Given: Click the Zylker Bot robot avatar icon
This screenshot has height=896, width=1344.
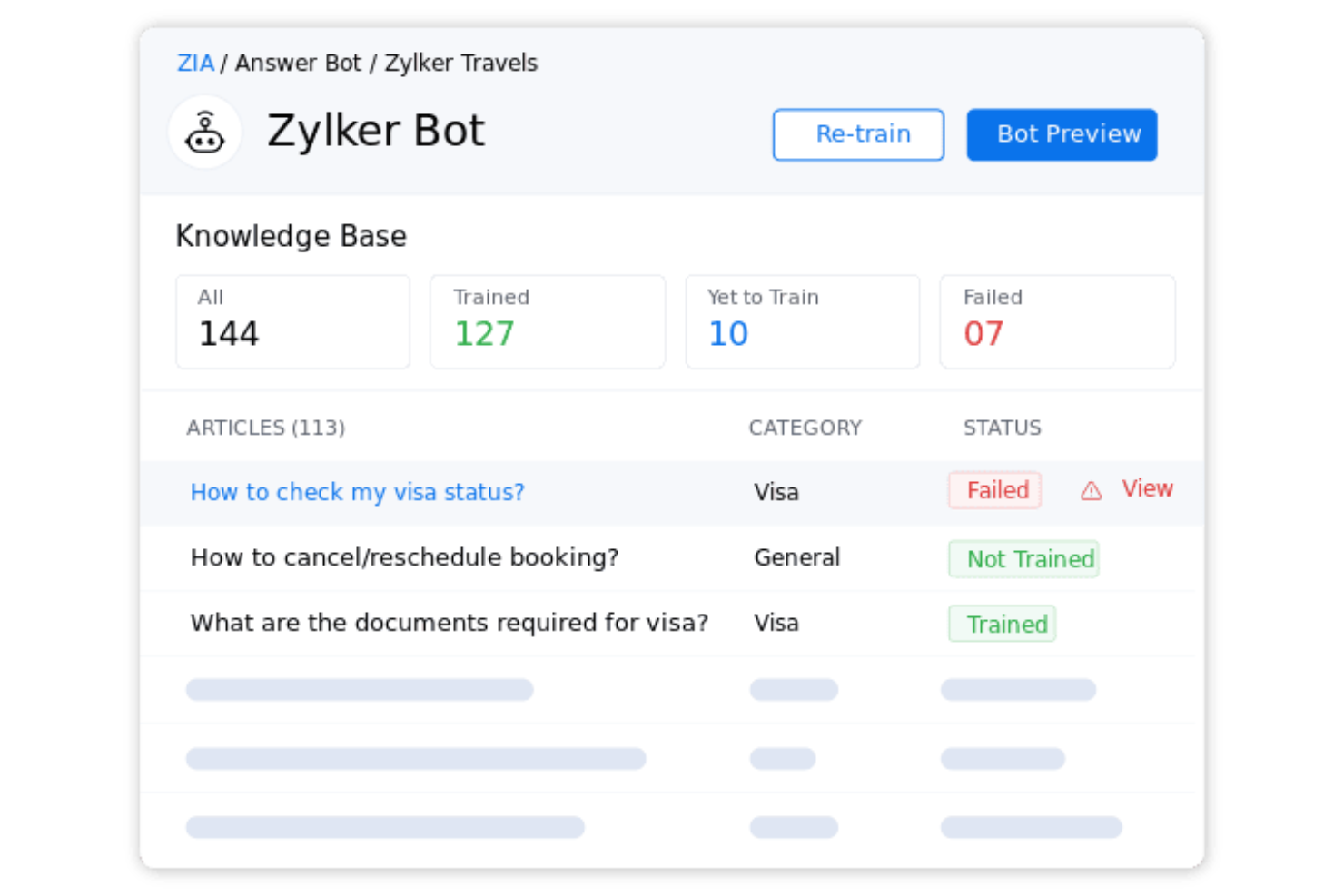Looking at the screenshot, I should point(205,133).
